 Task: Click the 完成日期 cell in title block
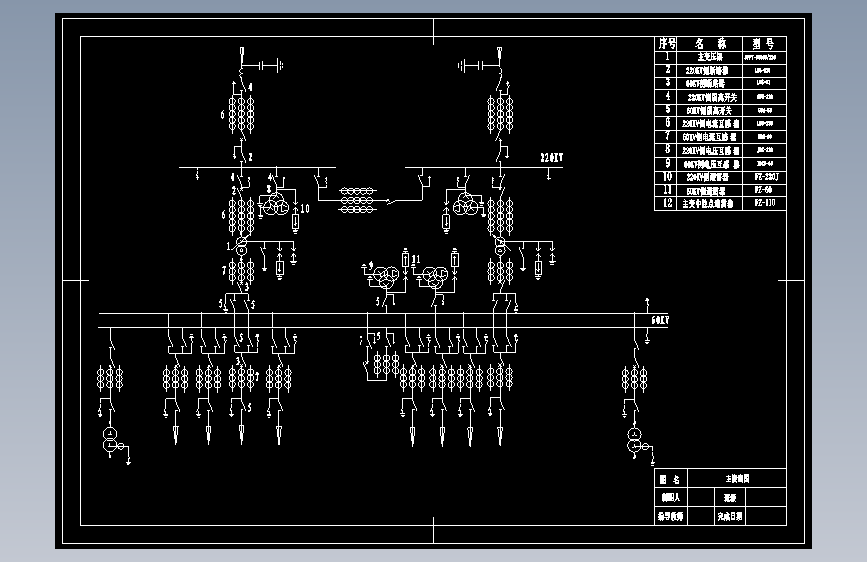coord(730,517)
